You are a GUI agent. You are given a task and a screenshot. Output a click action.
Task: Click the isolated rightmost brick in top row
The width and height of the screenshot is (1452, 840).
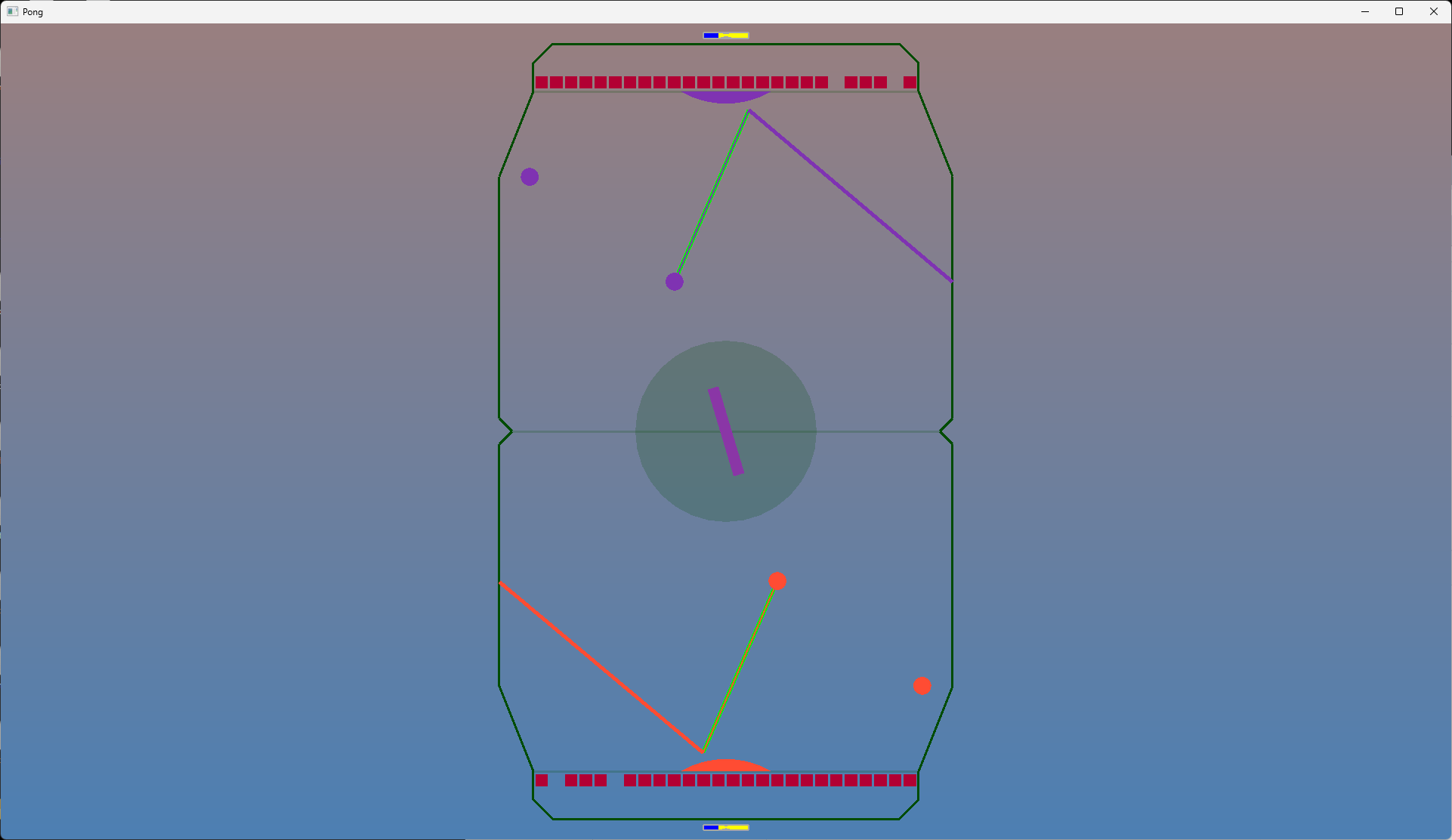pos(910,82)
